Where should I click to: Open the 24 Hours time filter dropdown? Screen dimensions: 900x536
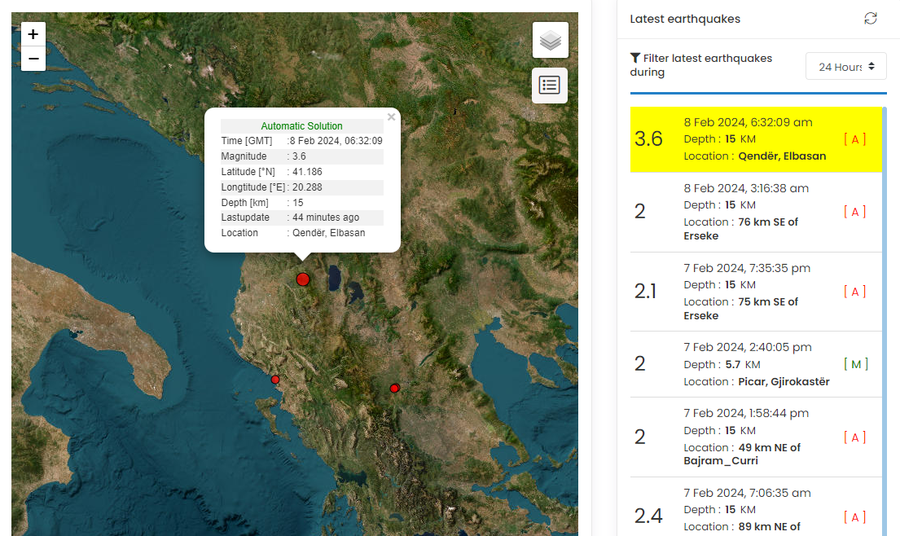point(846,67)
